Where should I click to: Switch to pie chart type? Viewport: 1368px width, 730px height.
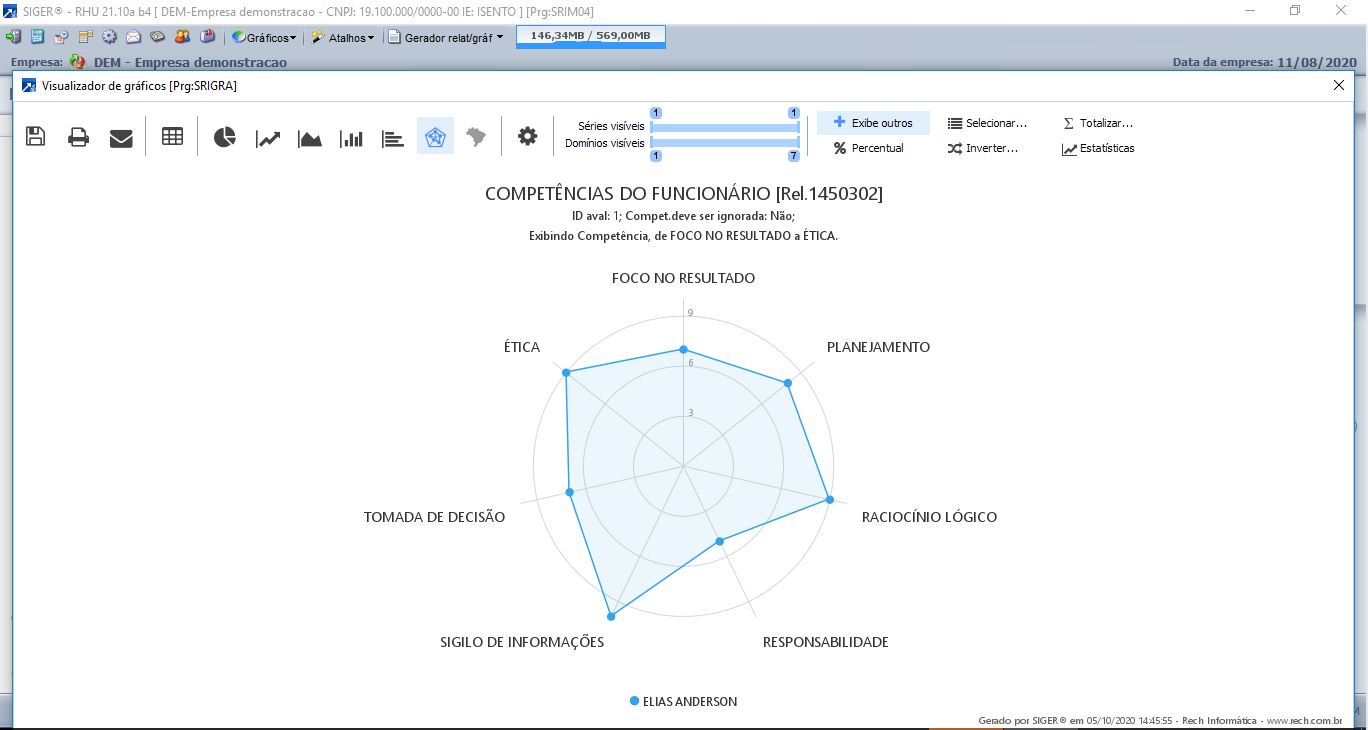(x=225, y=137)
